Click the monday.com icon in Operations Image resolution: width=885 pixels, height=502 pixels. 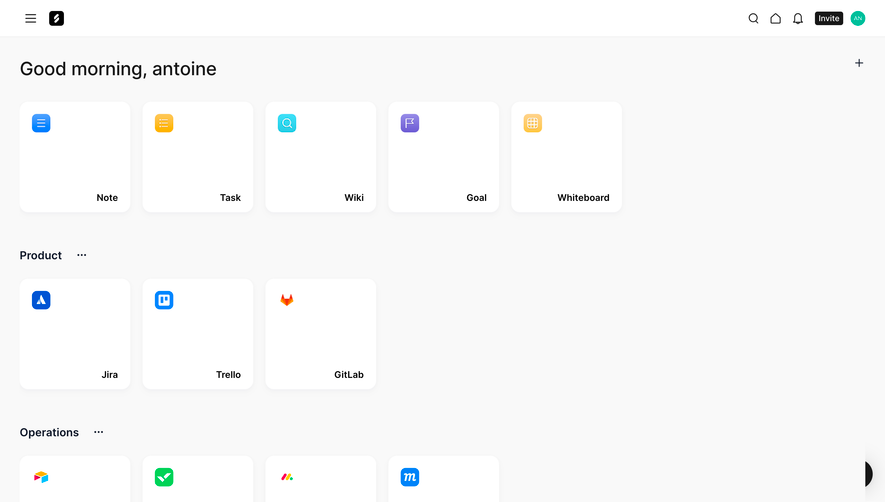point(287,477)
